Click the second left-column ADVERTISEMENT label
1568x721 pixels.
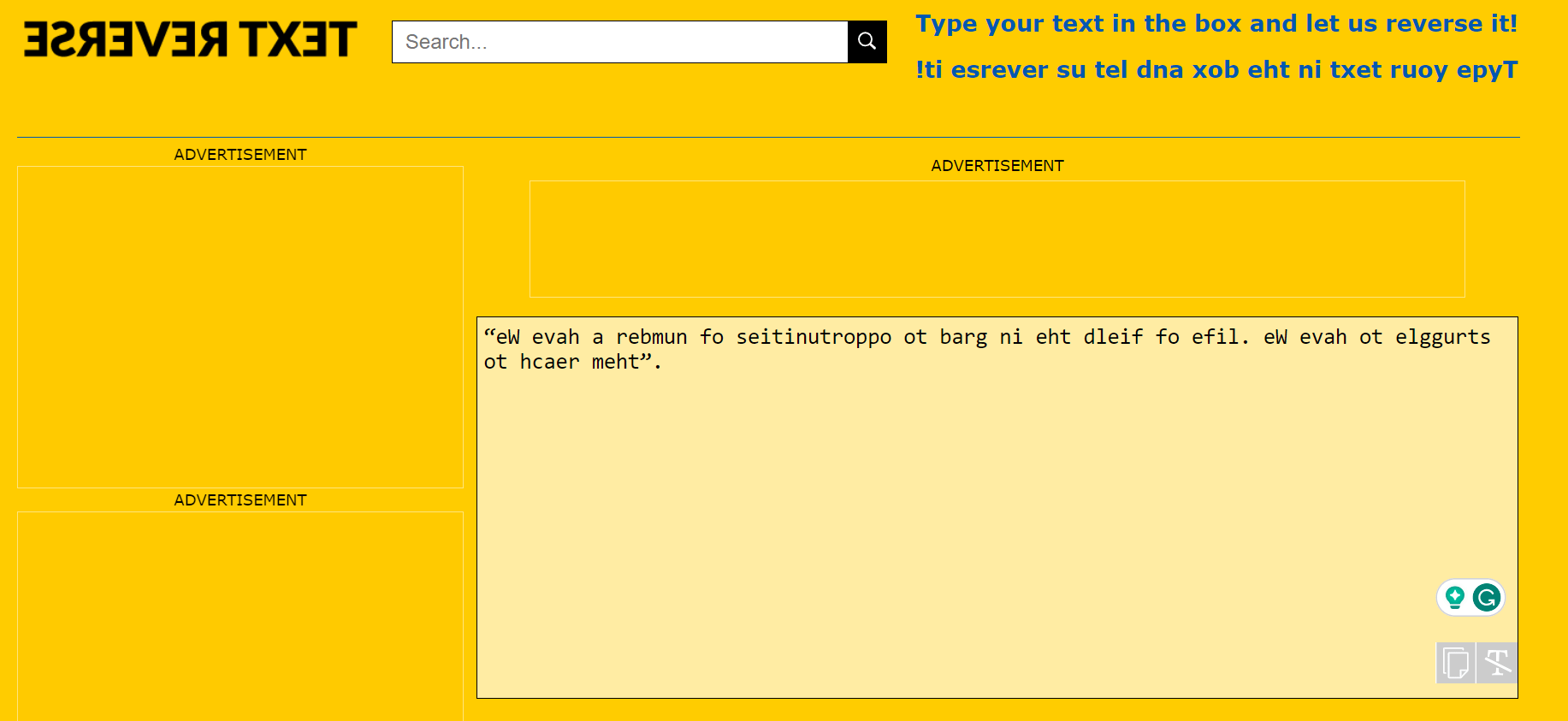240,500
